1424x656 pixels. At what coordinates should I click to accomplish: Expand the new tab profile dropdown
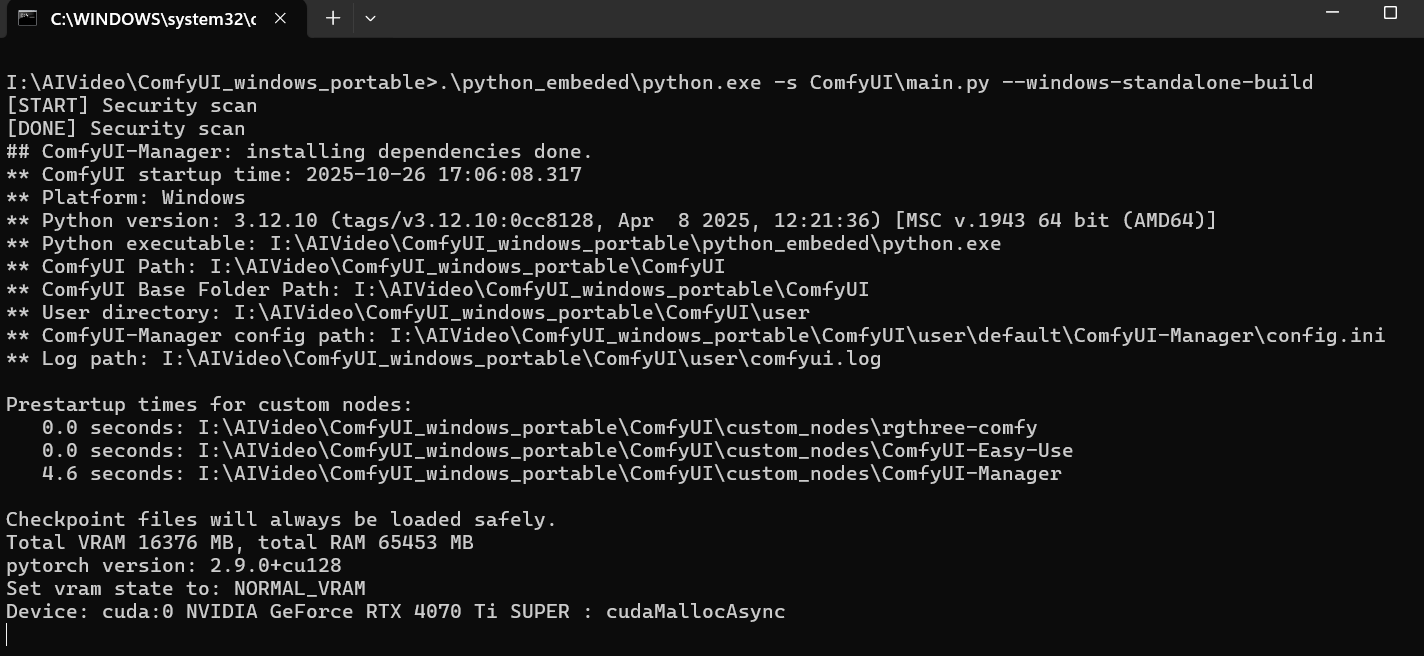pyautogui.click(x=370, y=18)
